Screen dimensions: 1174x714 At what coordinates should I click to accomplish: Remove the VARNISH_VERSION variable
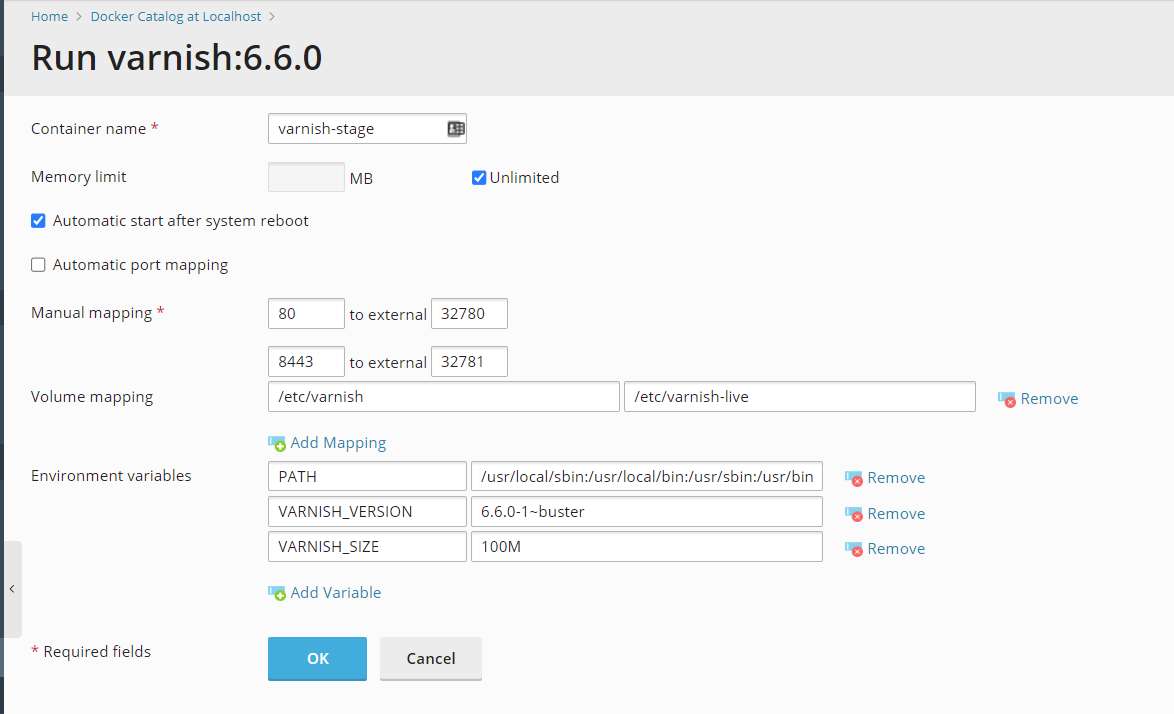click(896, 513)
